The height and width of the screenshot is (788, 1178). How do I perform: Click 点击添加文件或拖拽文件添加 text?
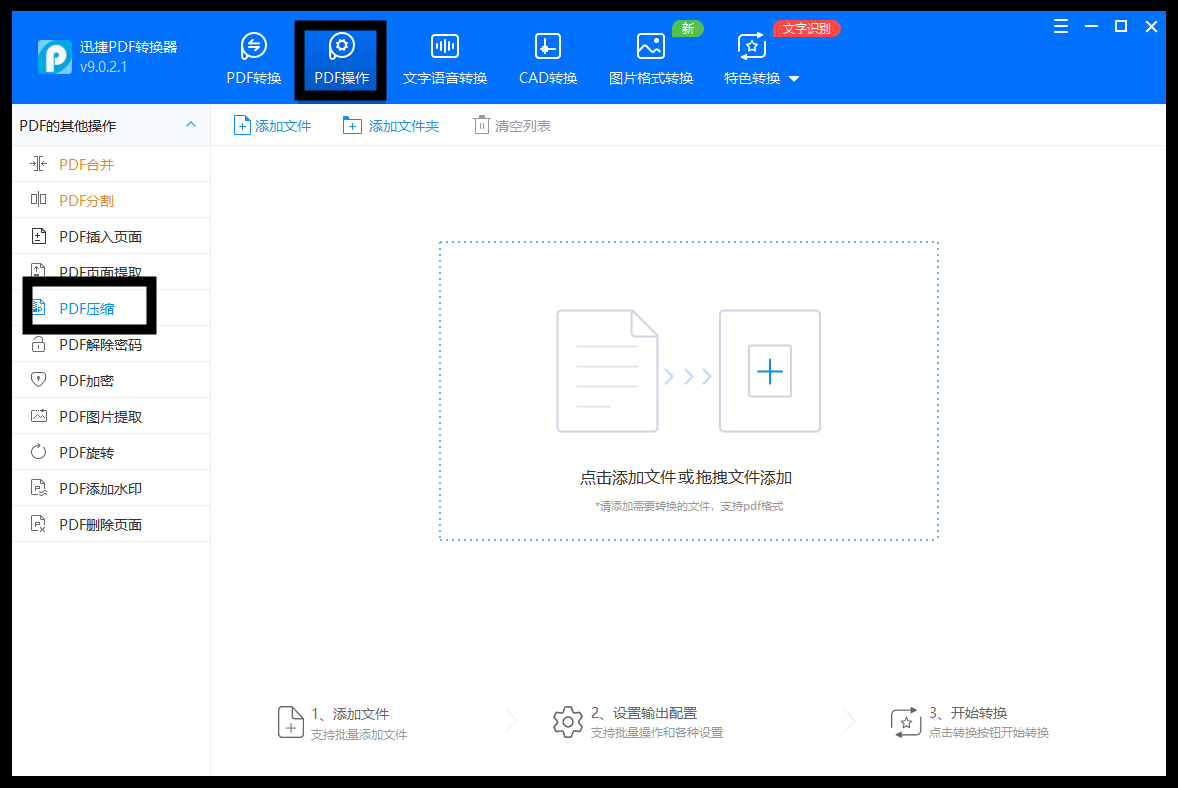pyautogui.click(x=685, y=478)
